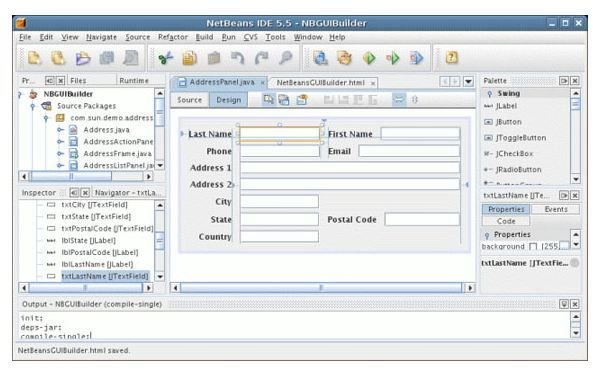Click the Find magnifier toolbar icon

[286, 58]
